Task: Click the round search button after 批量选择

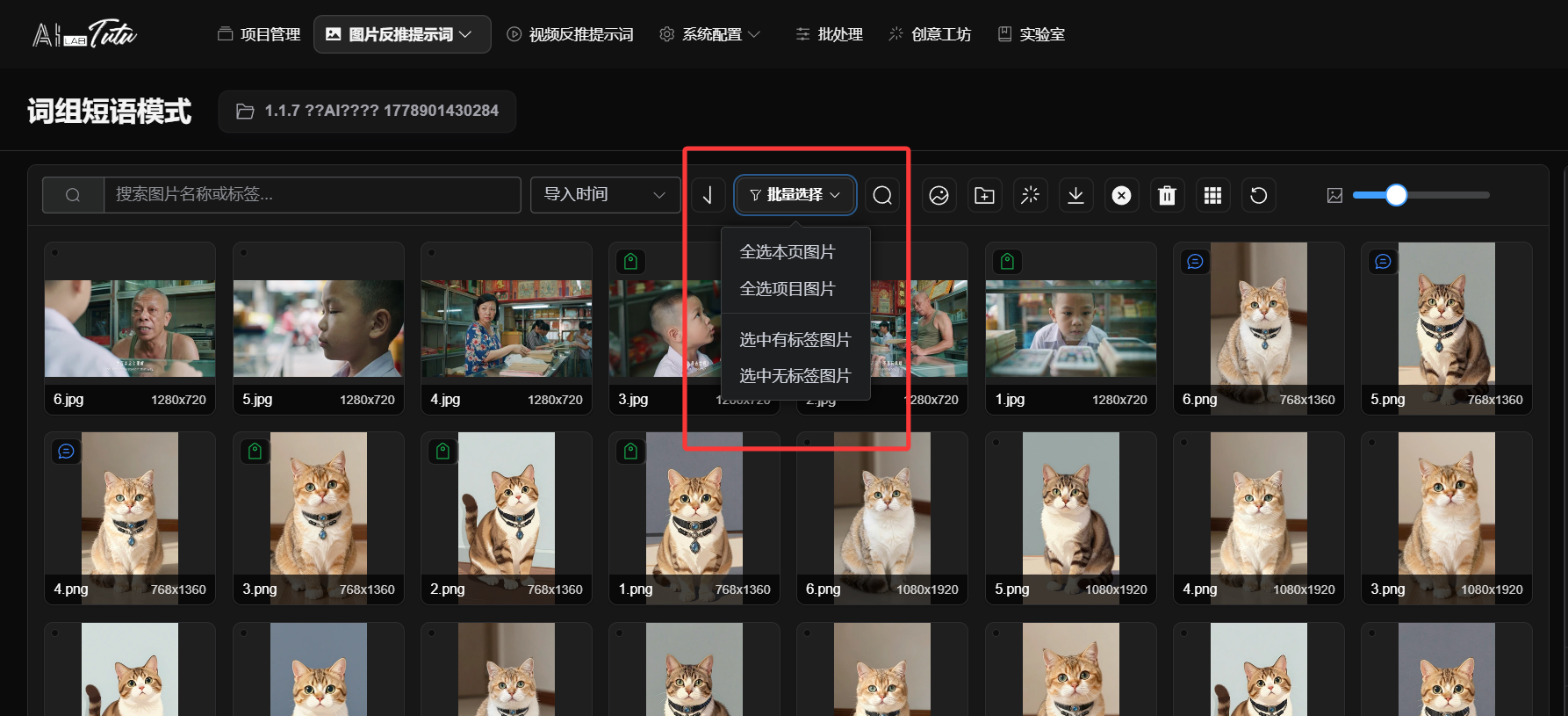Action: 882,195
